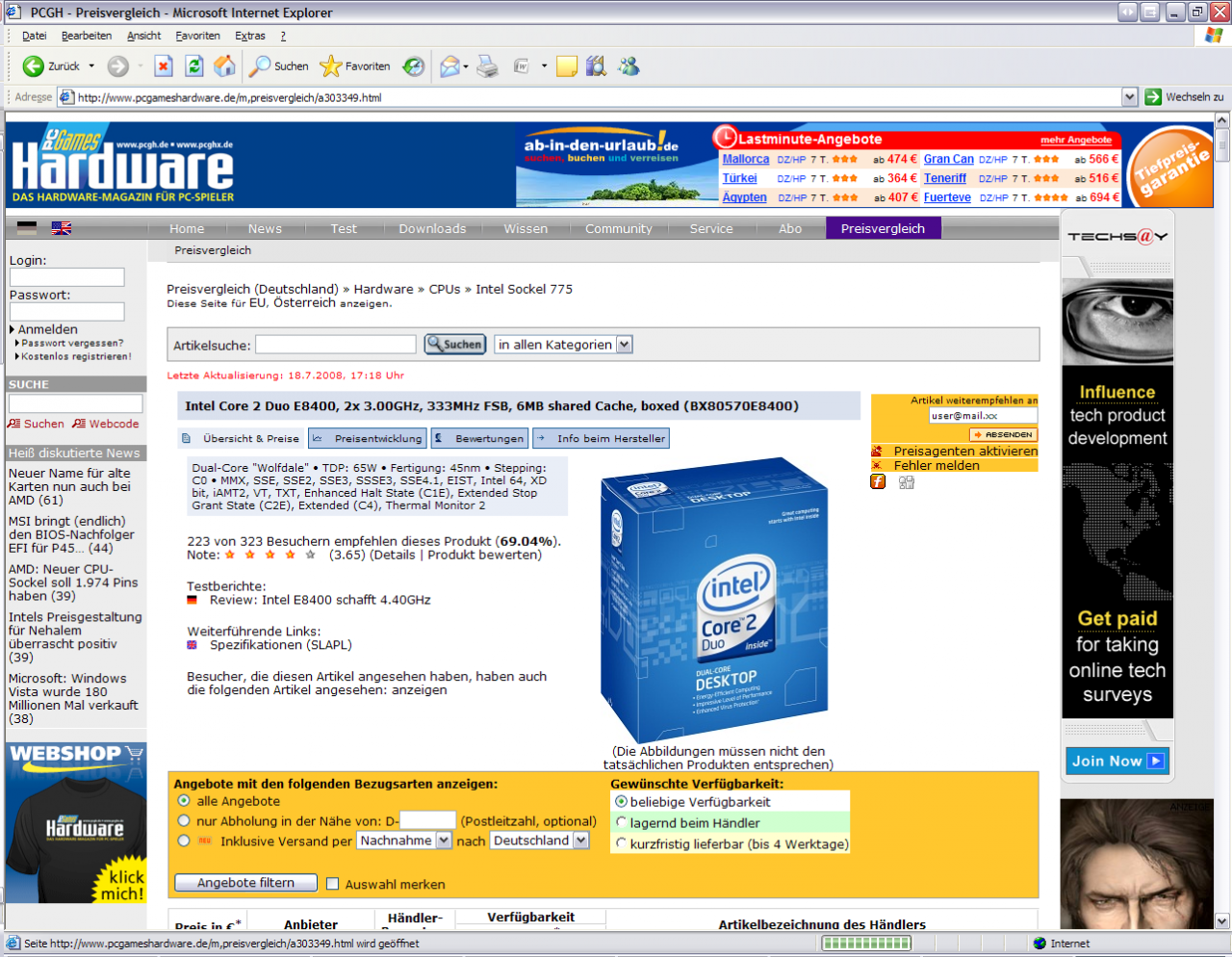Open the Edit button dropdown arrow
Viewport: 1232px width, 957px height.
tap(544, 66)
